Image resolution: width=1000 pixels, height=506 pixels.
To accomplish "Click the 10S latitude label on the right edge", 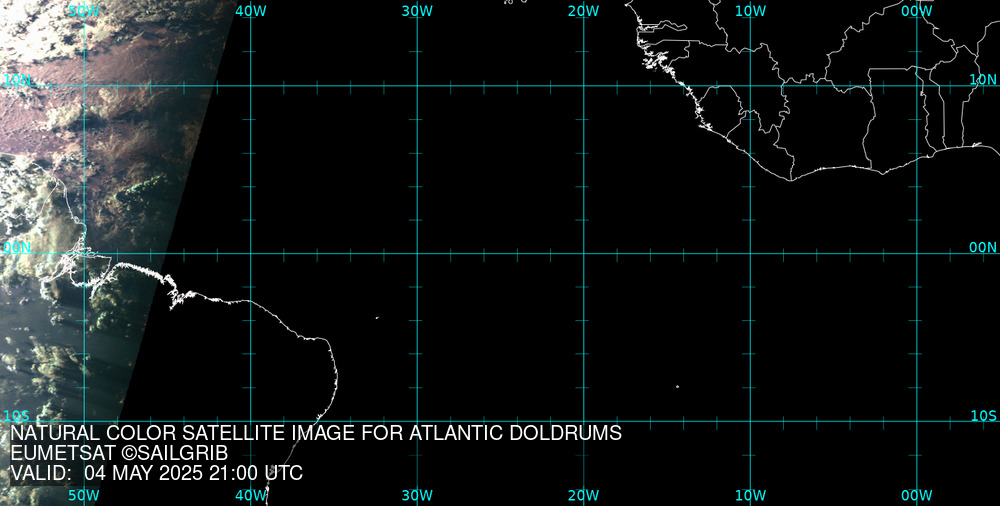I will point(983,416).
